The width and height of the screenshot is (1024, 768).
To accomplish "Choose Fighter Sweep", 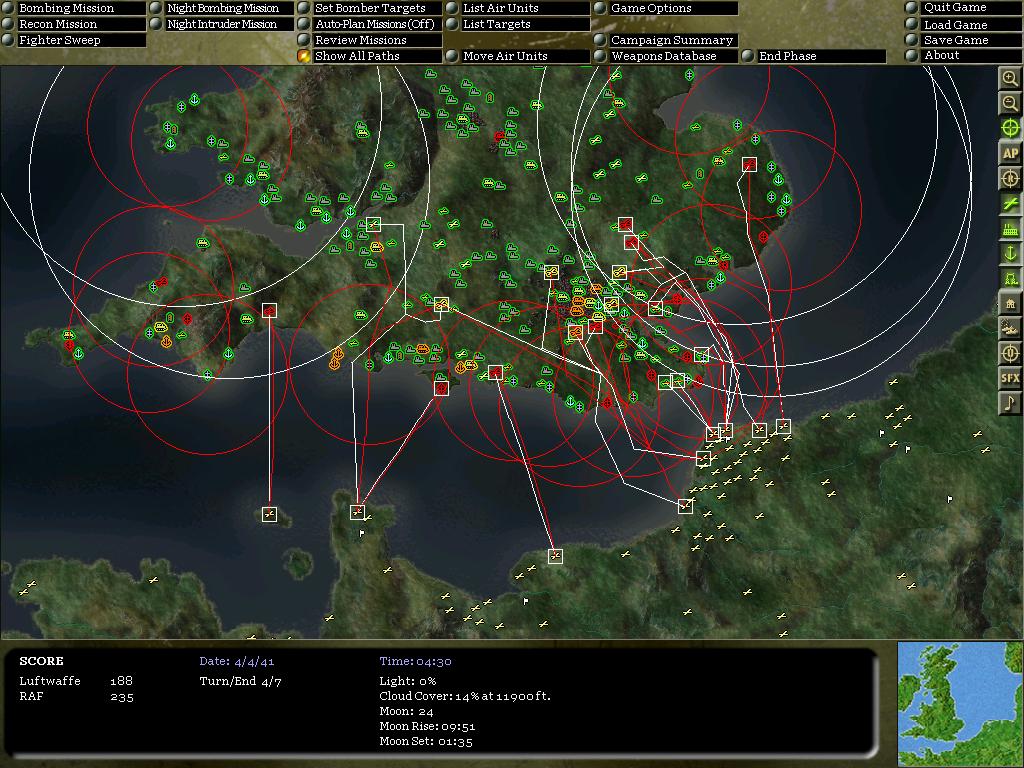I will (73, 40).
